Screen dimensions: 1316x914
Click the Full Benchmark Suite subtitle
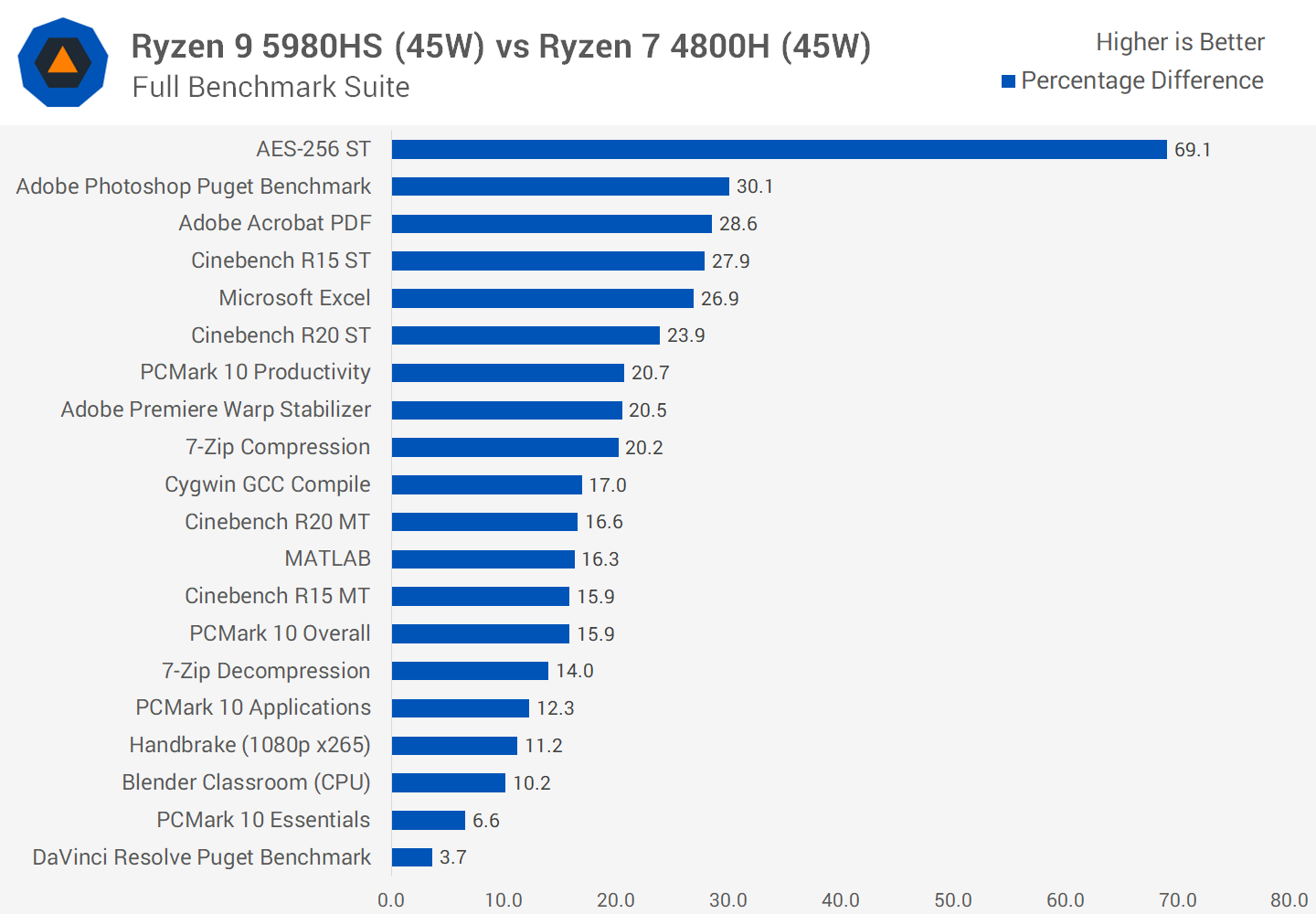271,87
